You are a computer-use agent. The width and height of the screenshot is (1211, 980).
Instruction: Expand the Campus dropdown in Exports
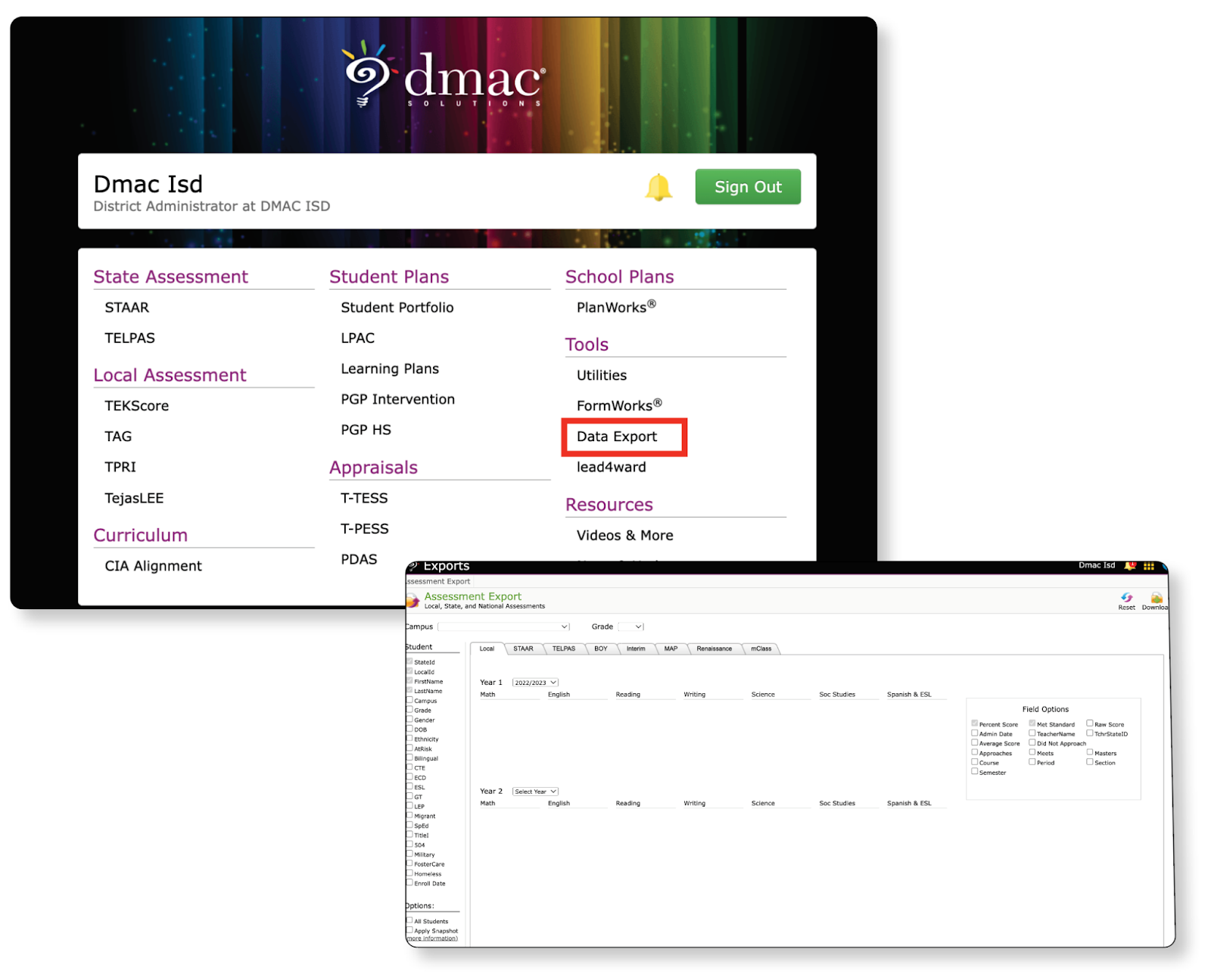click(x=503, y=627)
